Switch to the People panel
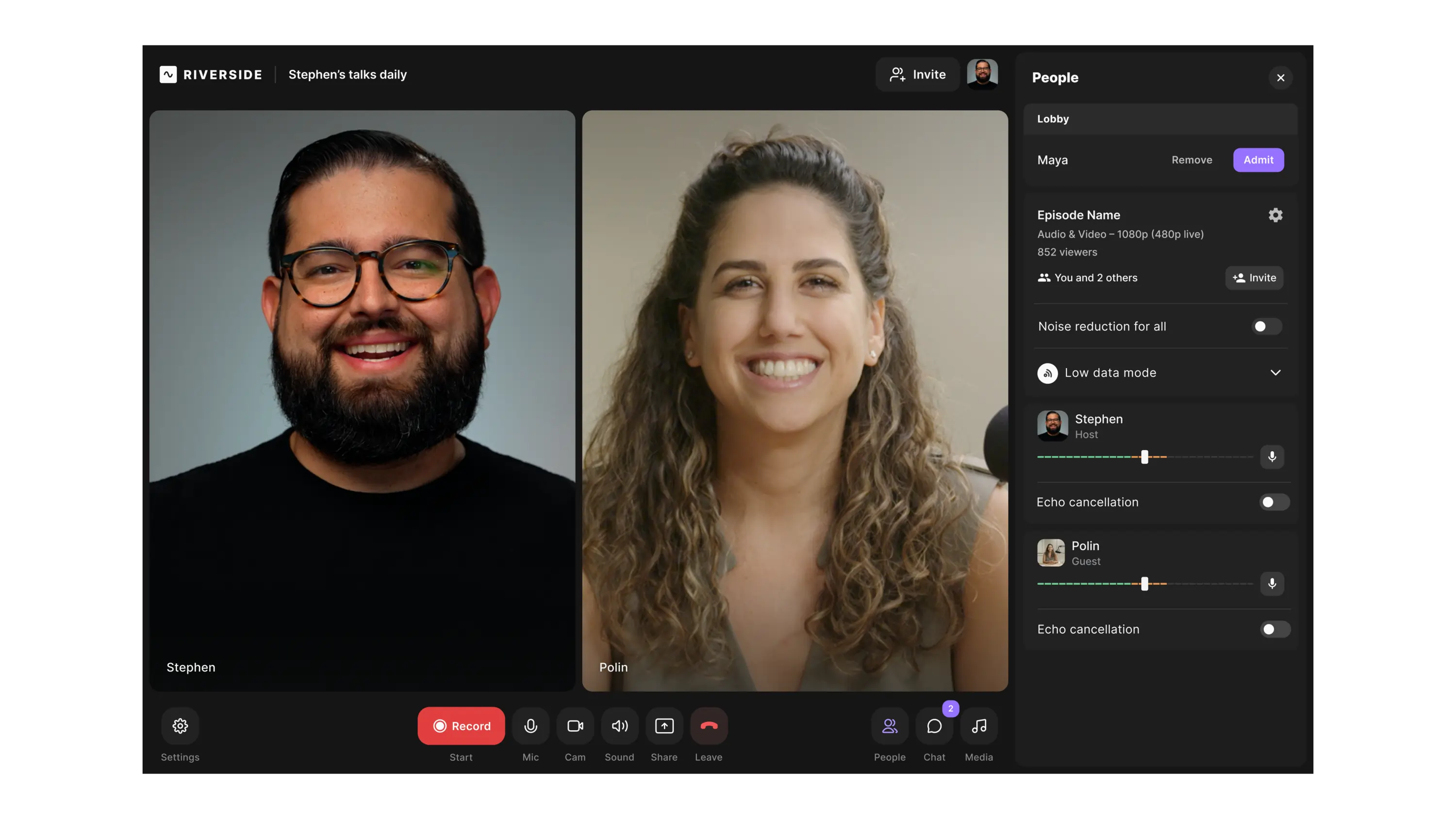This screenshot has height=819, width=1456. (x=889, y=726)
